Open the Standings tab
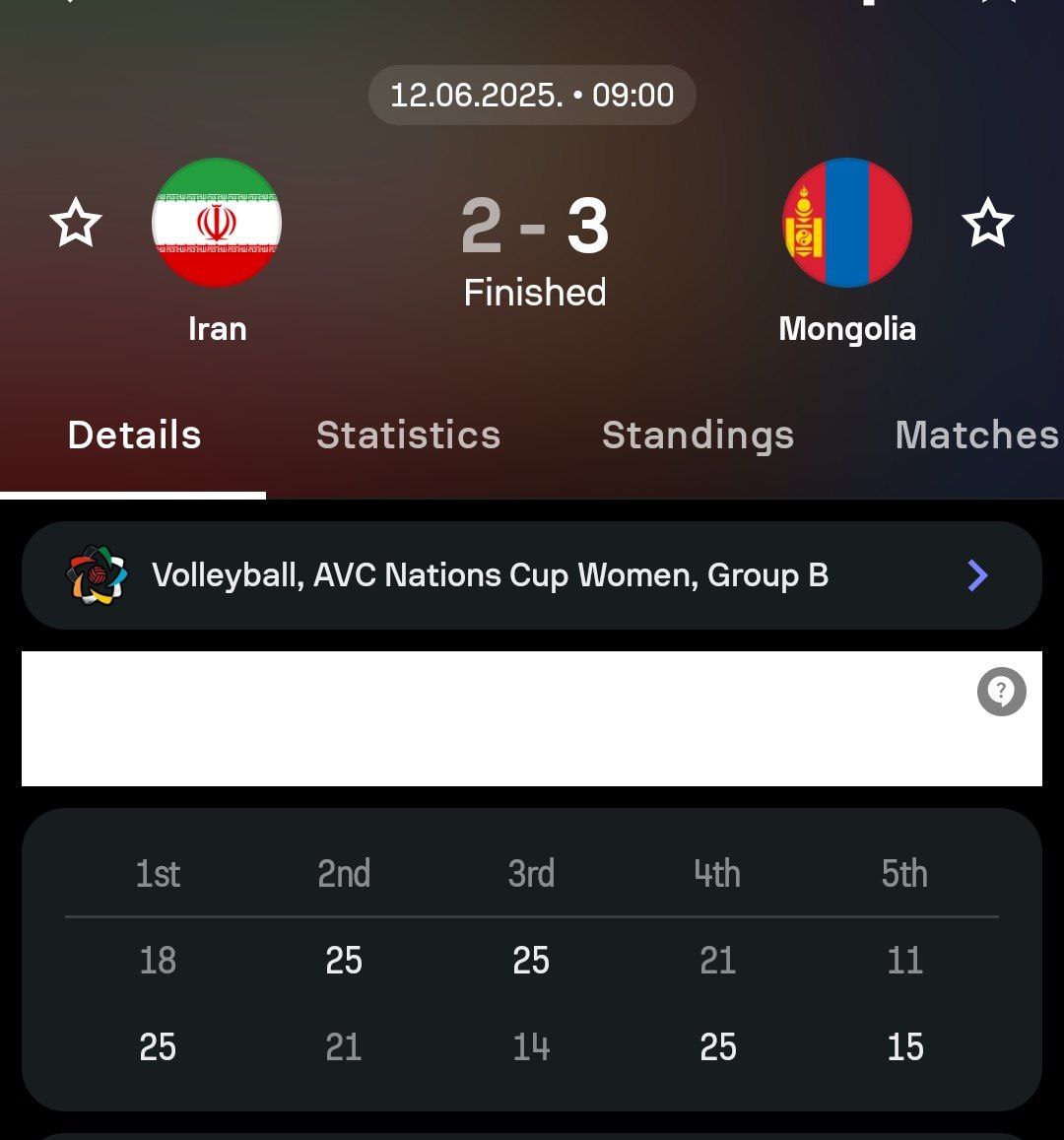1064x1140 pixels. (x=698, y=436)
